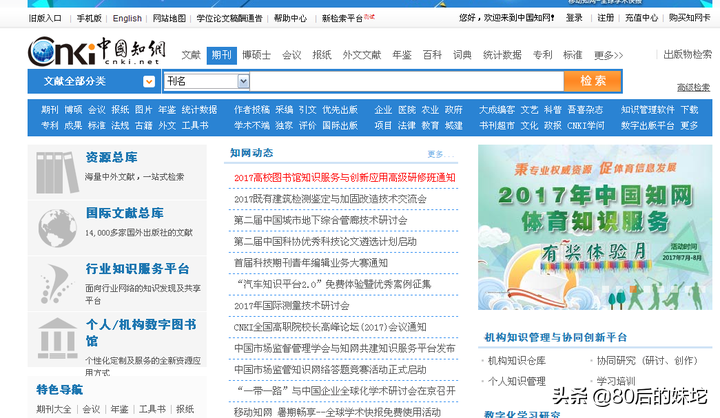The image size is (720, 418).
Task: Open CNKI全国高职院校长高峰论坛 news item
Action: [x=330, y=327]
